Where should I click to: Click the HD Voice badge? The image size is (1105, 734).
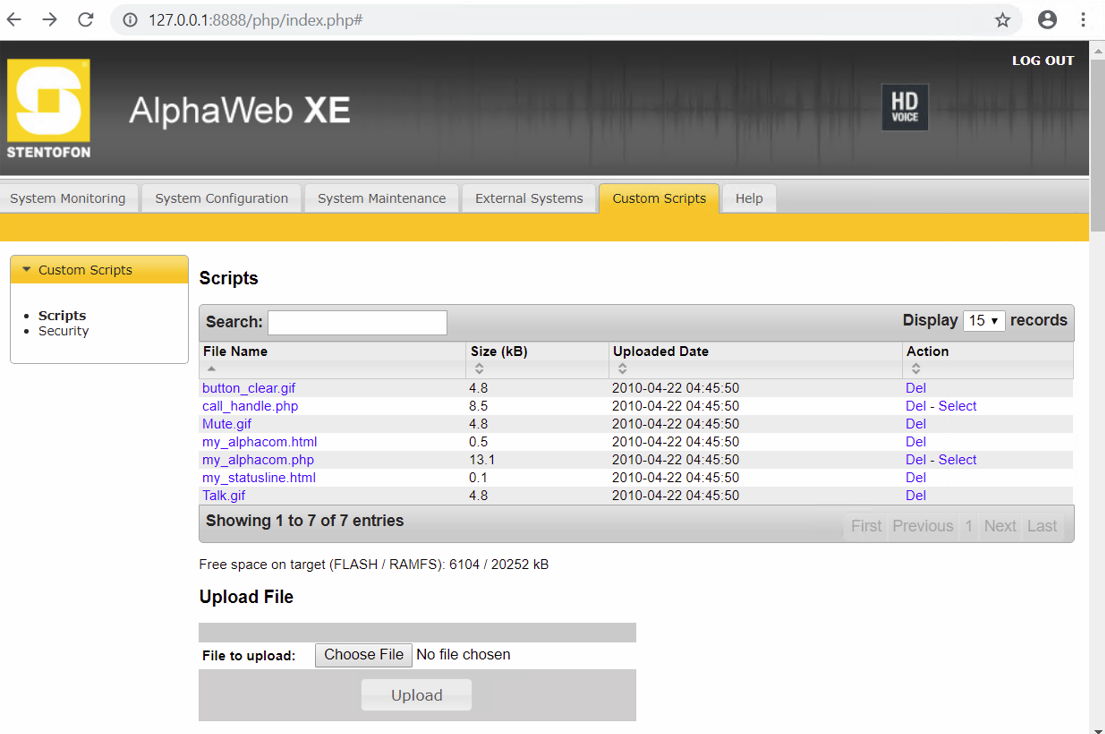pos(905,107)
